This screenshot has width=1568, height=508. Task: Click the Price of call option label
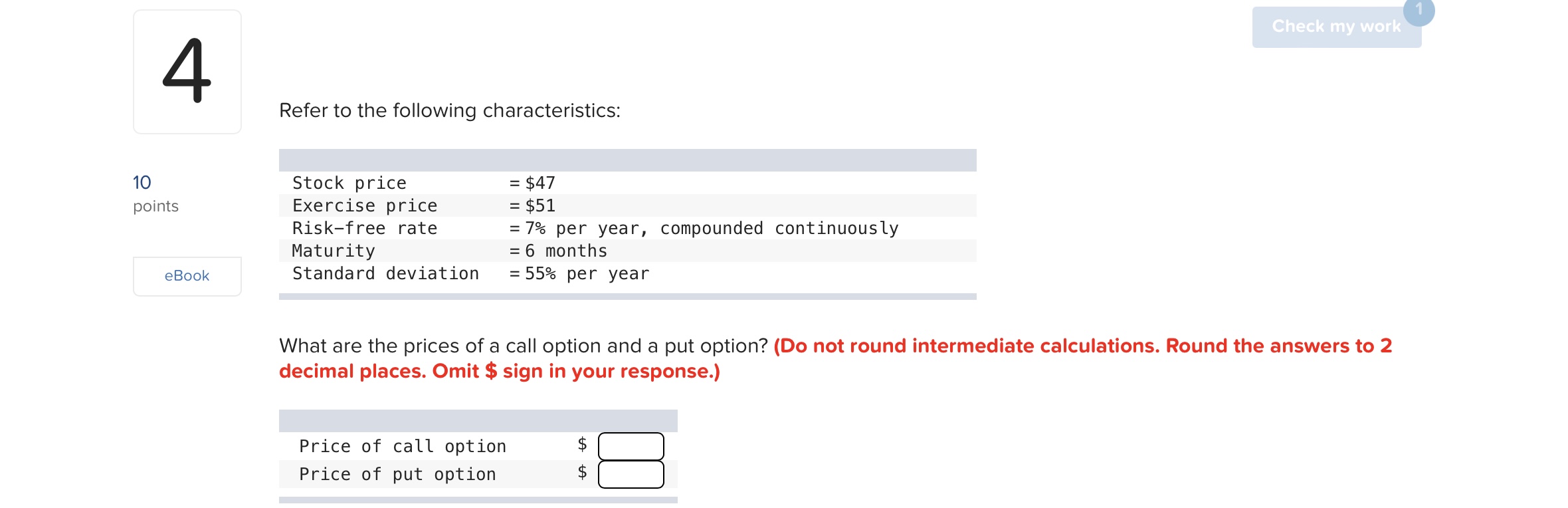click(401, 445)
